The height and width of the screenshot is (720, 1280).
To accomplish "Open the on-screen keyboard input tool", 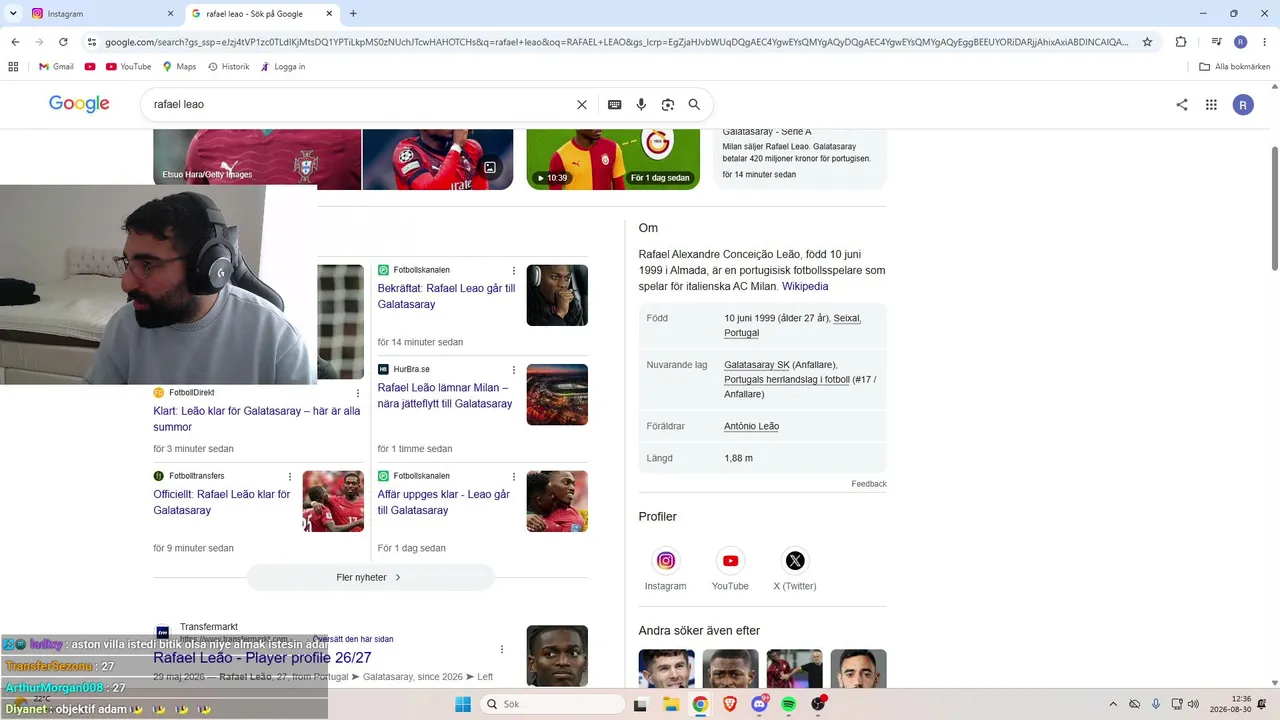I will (615, 104).
